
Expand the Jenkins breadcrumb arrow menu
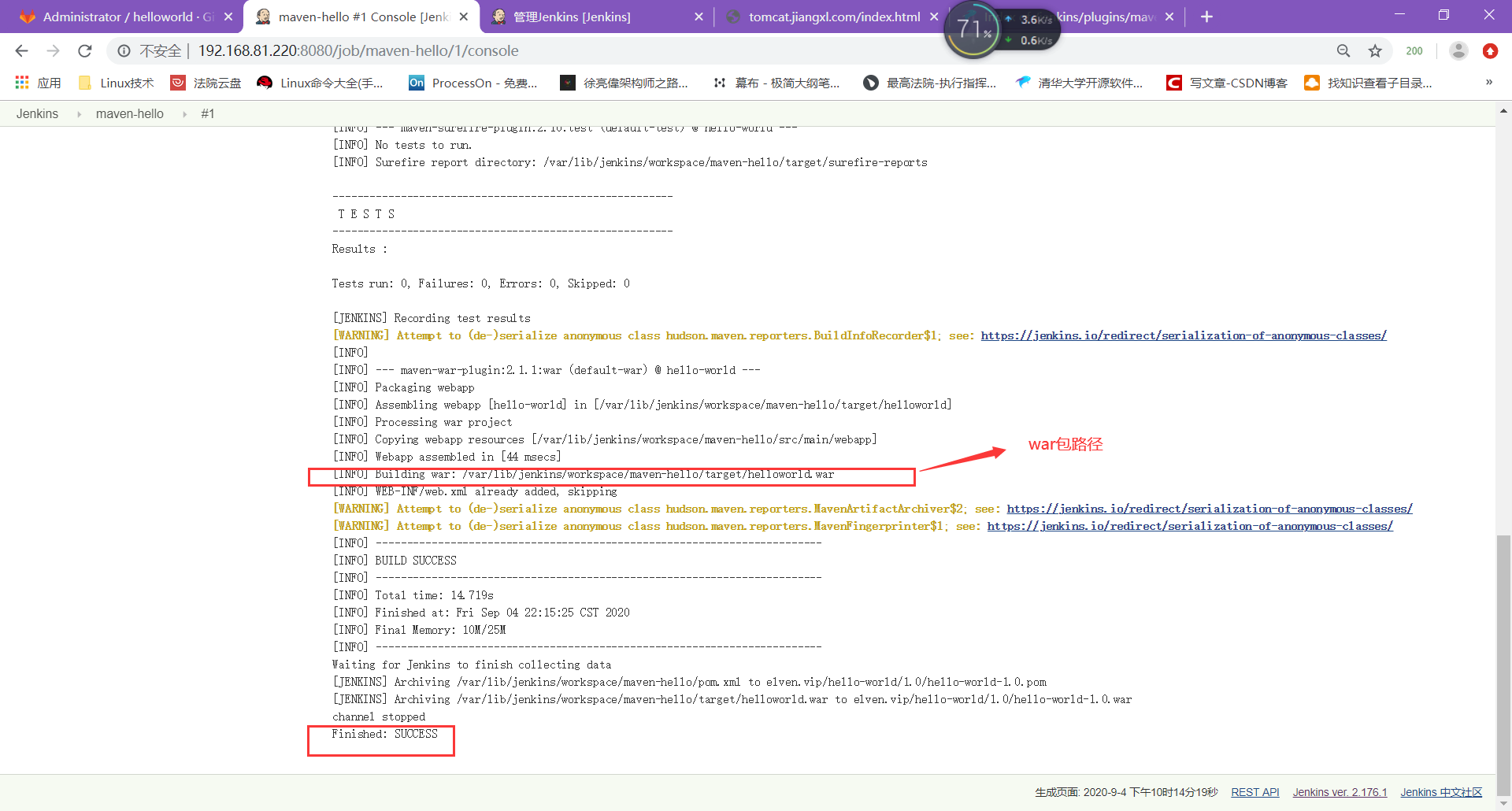(x=79, y=114)
